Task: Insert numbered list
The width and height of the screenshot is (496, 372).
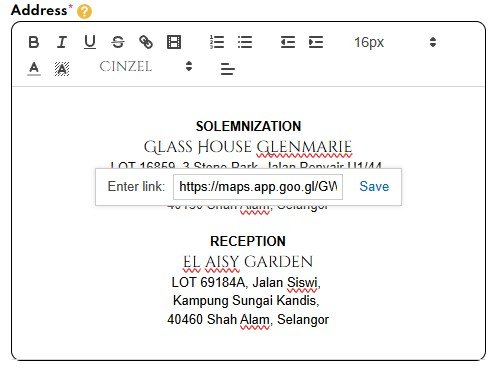Action: (217, 42)
